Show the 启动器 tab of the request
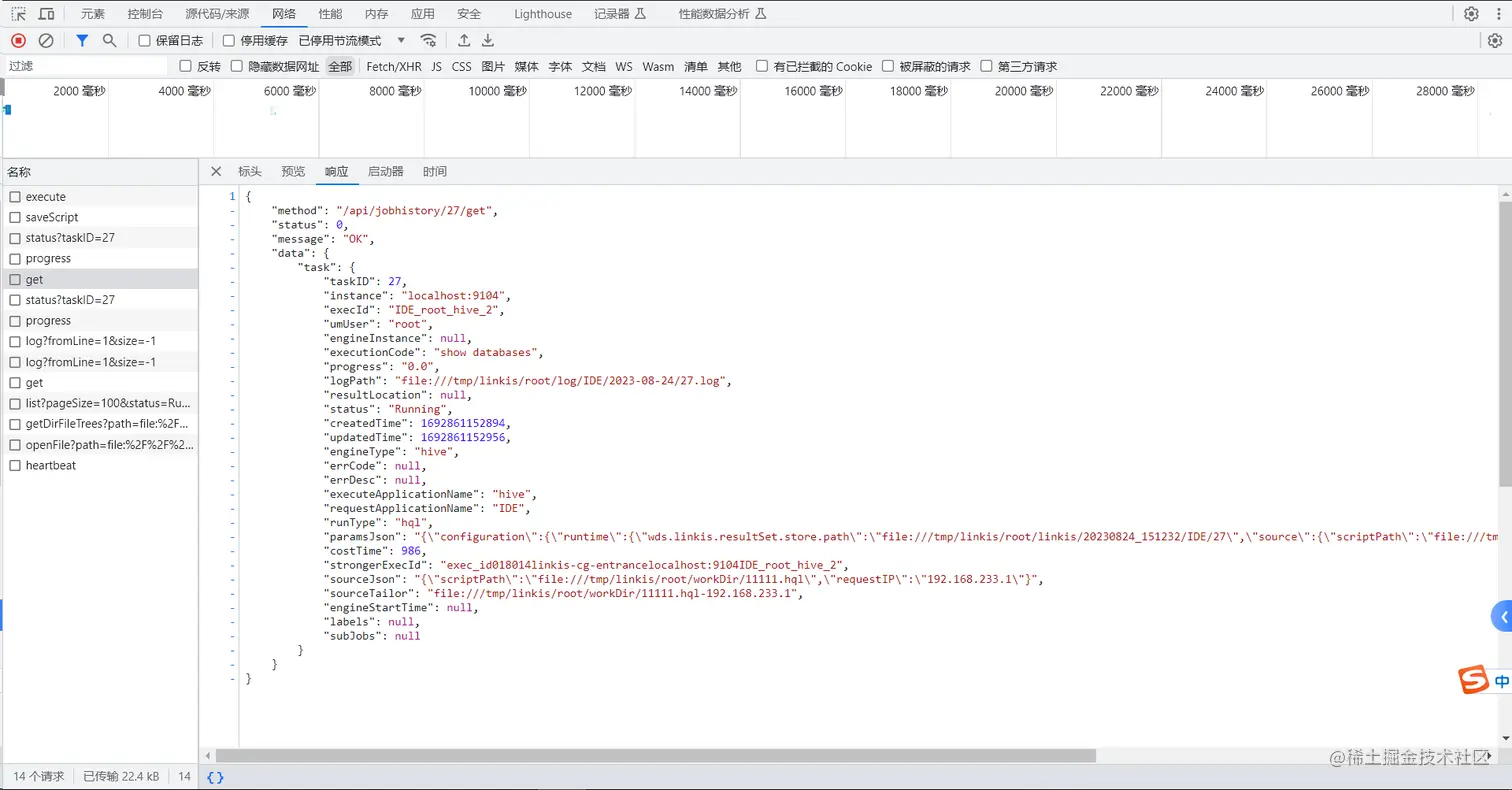1512x790 pixels. (386, 172)
